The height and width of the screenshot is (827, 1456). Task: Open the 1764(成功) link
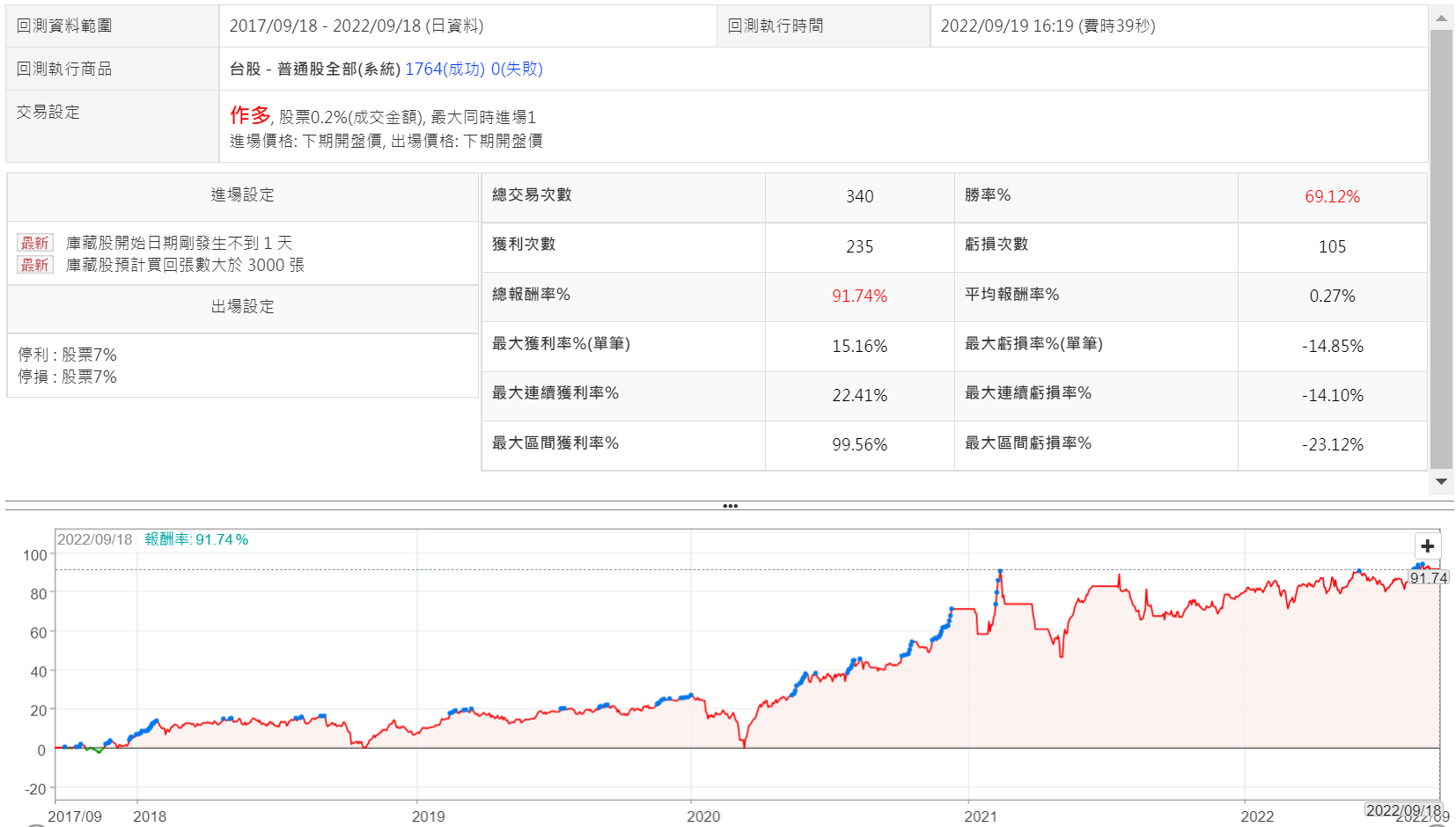[445, 69]
